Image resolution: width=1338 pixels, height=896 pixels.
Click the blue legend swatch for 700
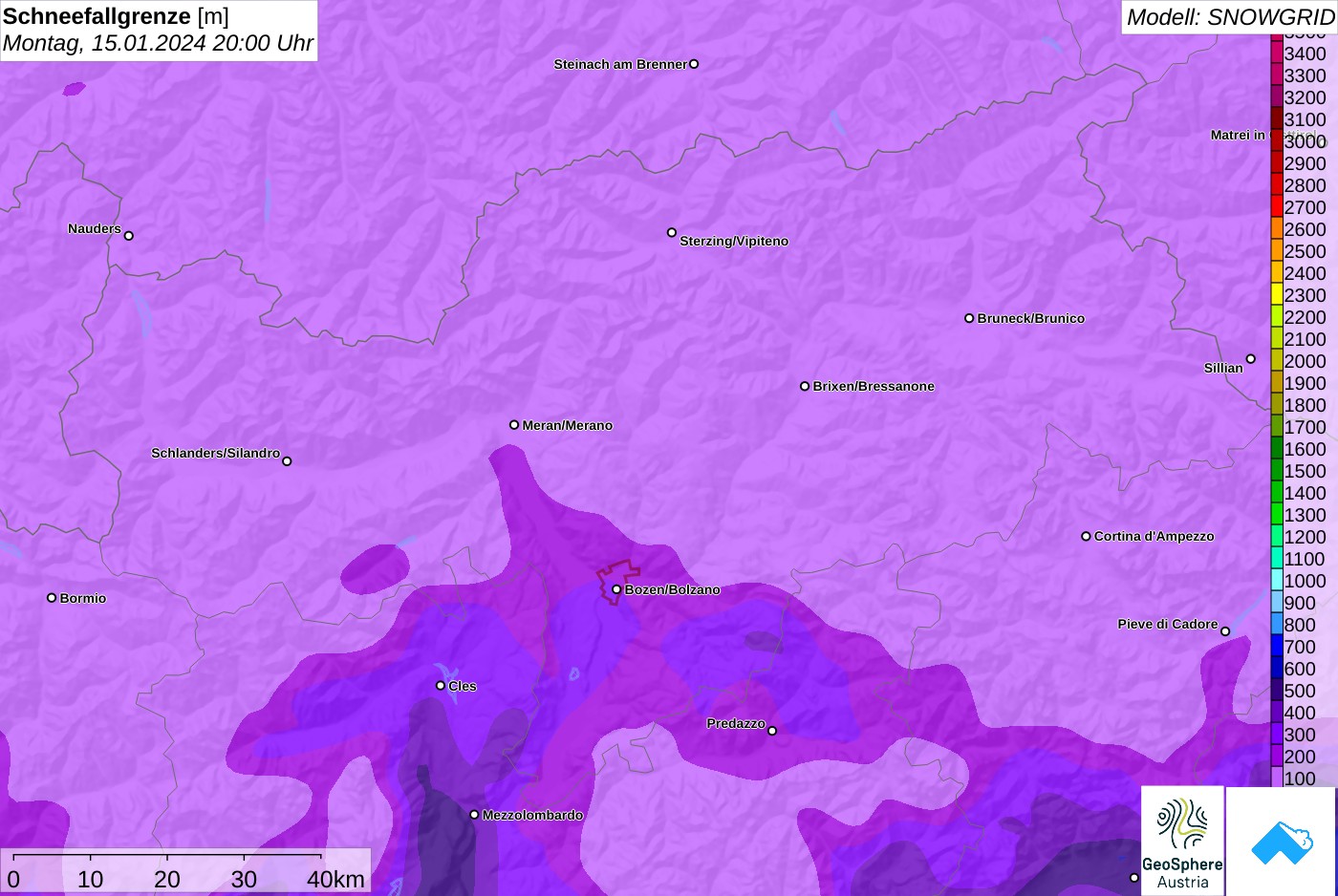coord(1276,647)
